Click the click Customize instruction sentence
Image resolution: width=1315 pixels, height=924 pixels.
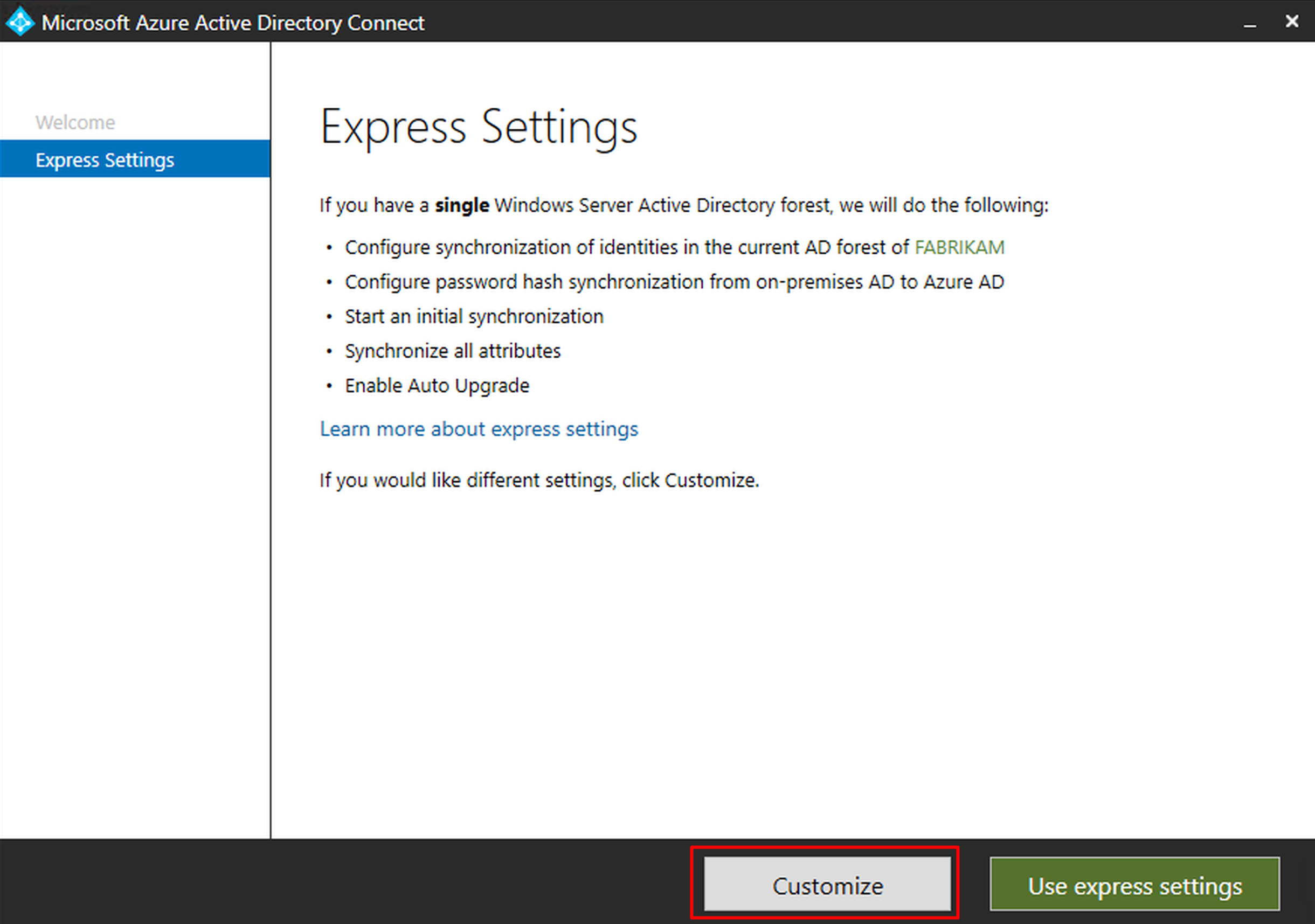pos(539,480)
